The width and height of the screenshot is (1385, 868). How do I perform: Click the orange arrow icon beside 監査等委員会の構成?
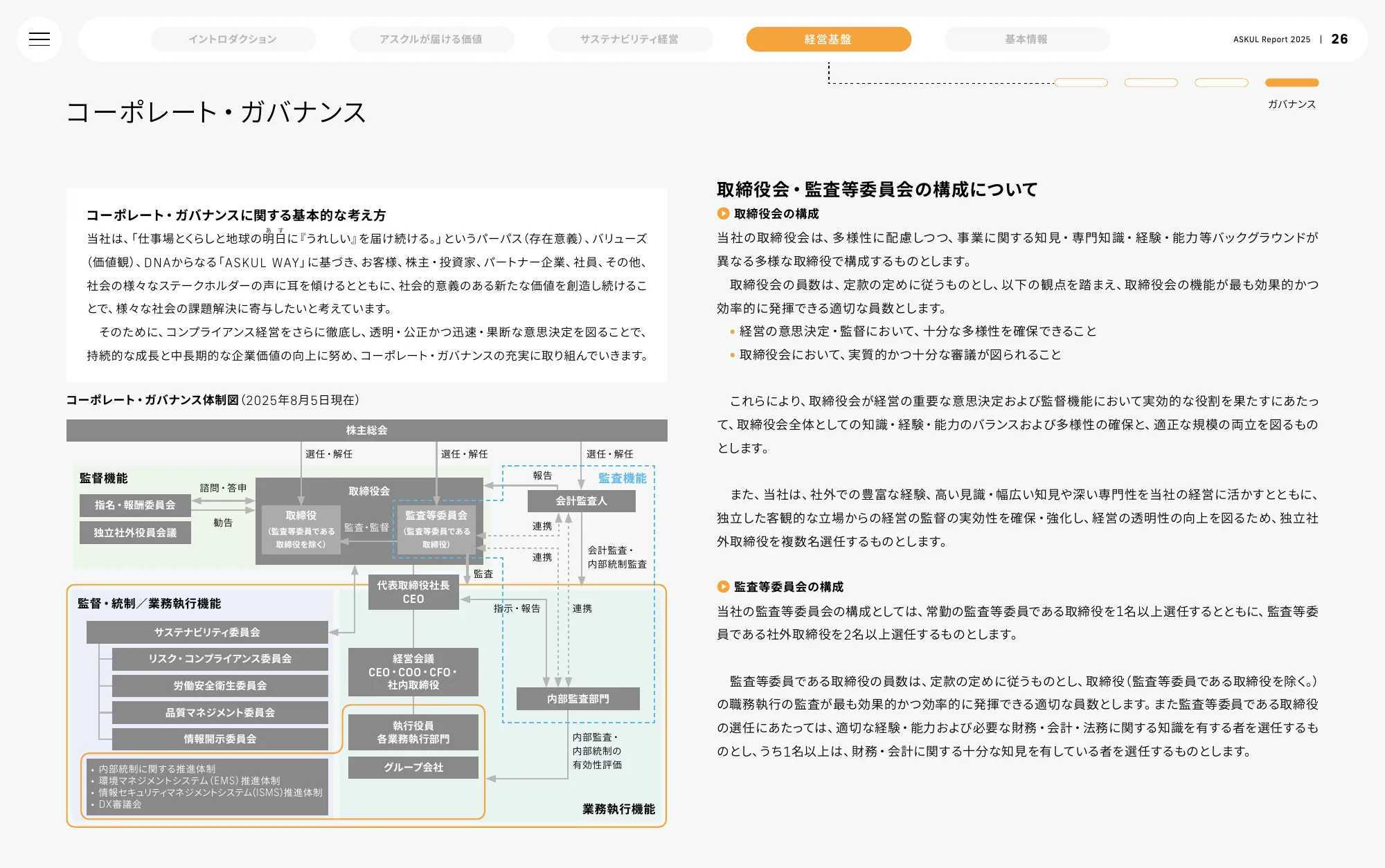pos(723,586)
